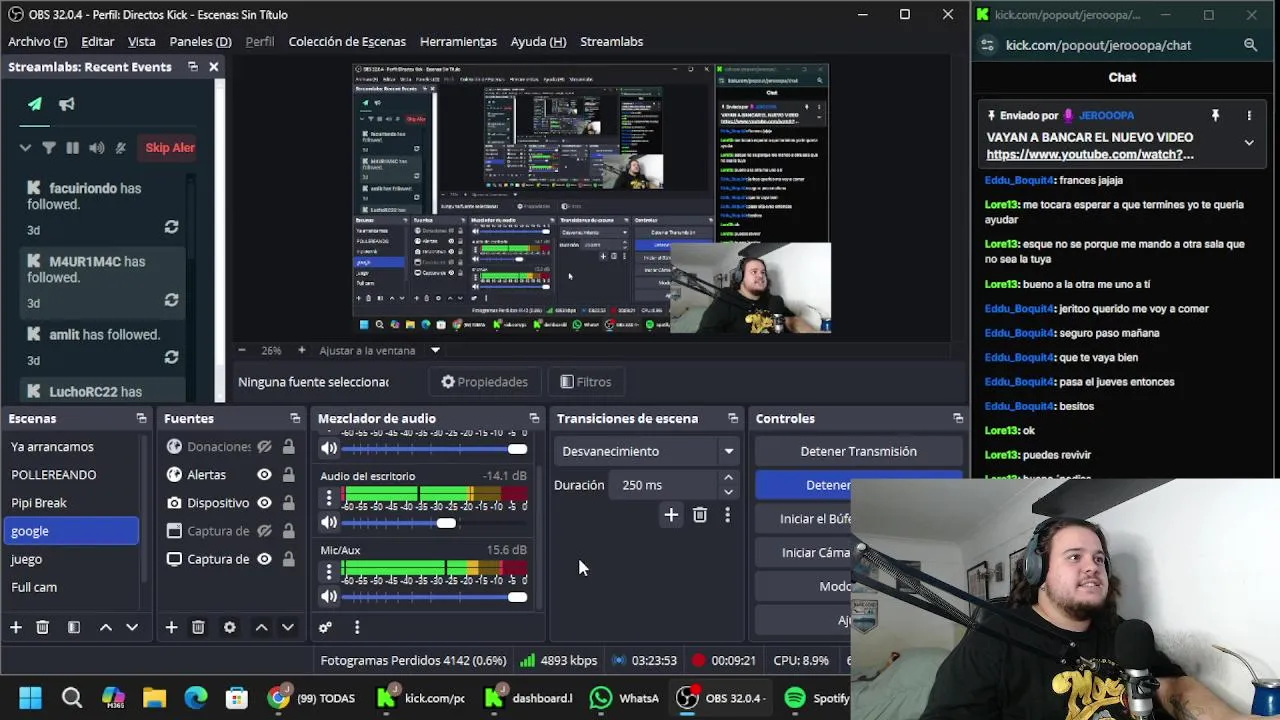
Task: Pause the Streamlabs alert queue
Action: tap(72, 148)
